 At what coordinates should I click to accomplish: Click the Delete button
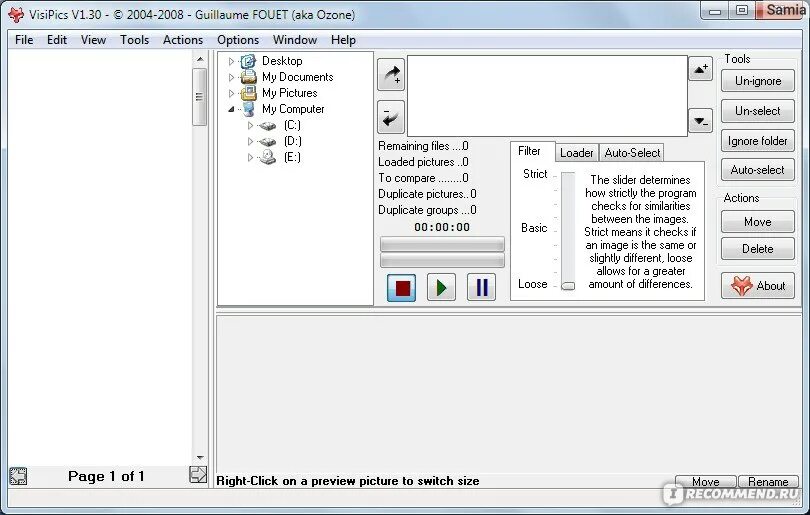[757, 249]
